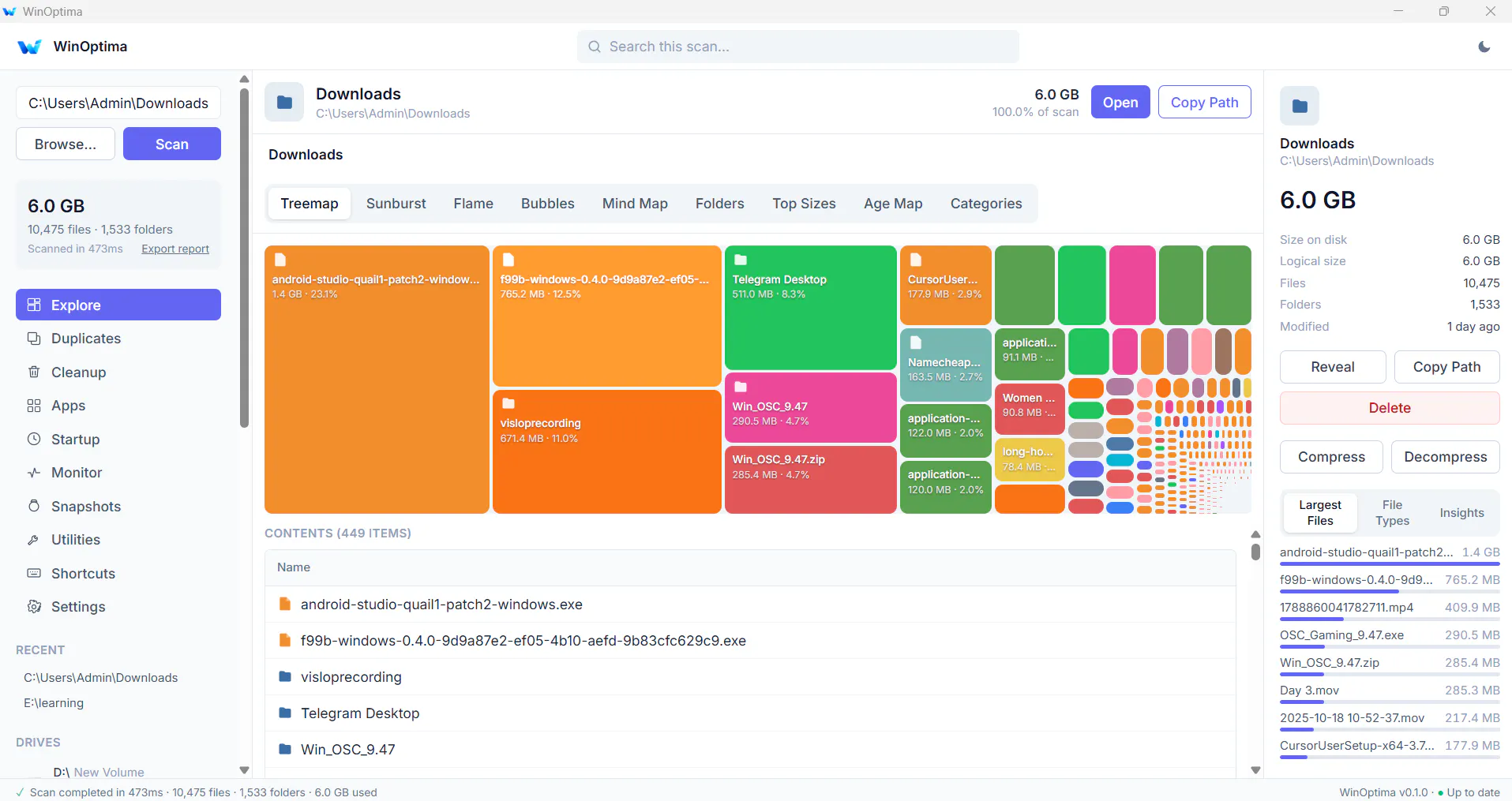This screenshot has height=801, width=1512.
Task: Open the Export report link
Action: pos(175,249)
